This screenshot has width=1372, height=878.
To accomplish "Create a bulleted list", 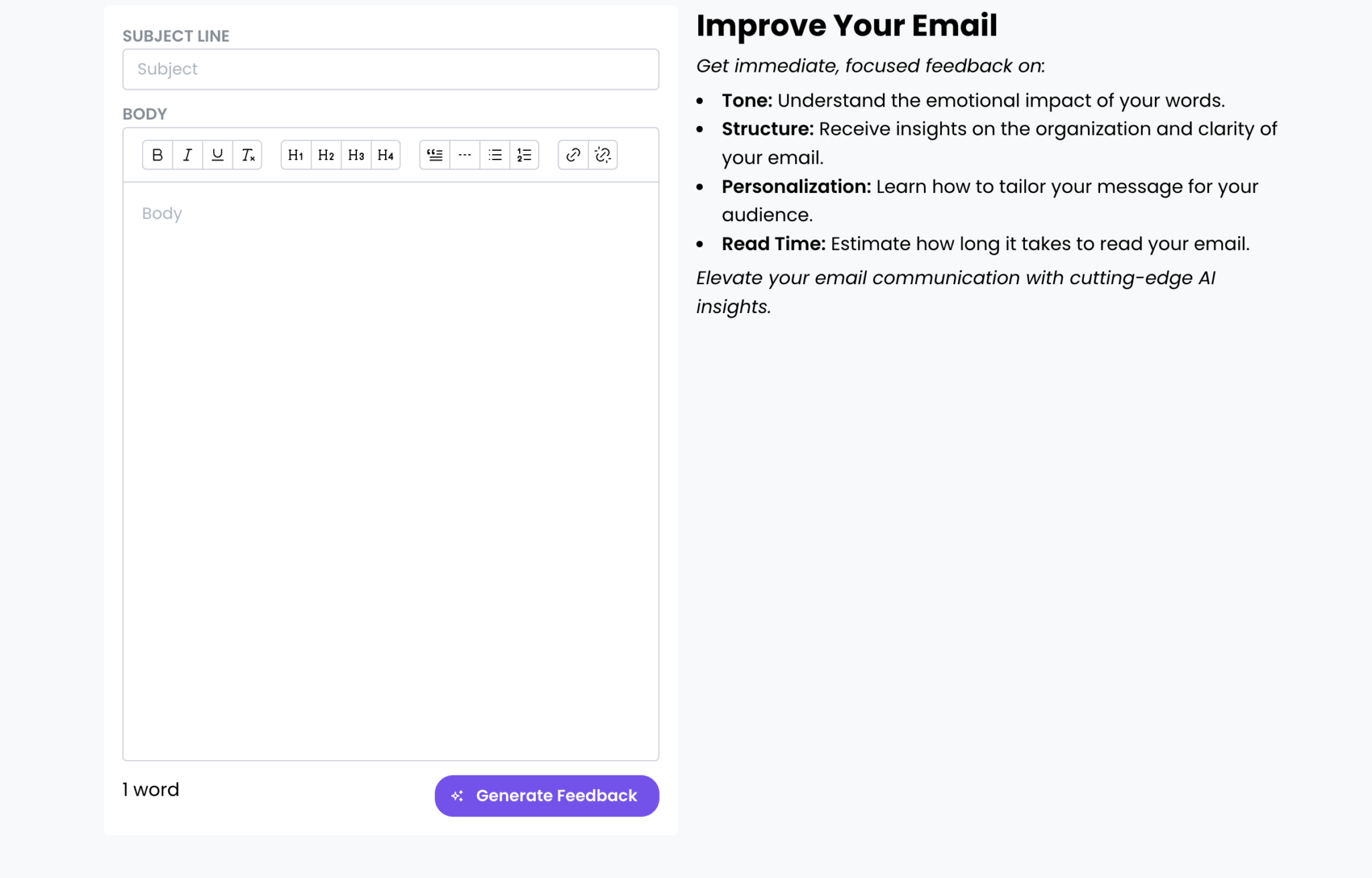I will point(494,155).
